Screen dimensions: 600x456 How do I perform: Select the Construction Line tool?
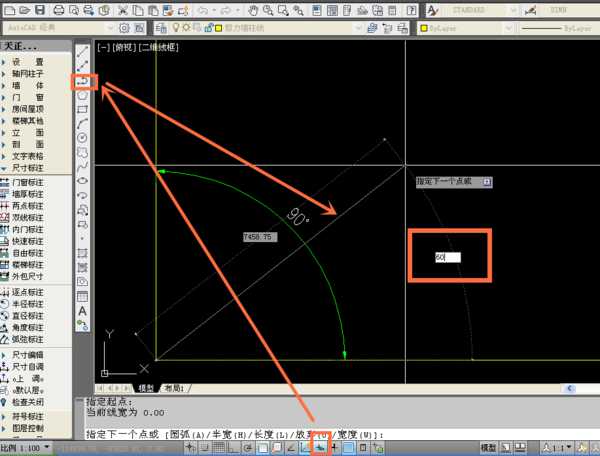83,66
